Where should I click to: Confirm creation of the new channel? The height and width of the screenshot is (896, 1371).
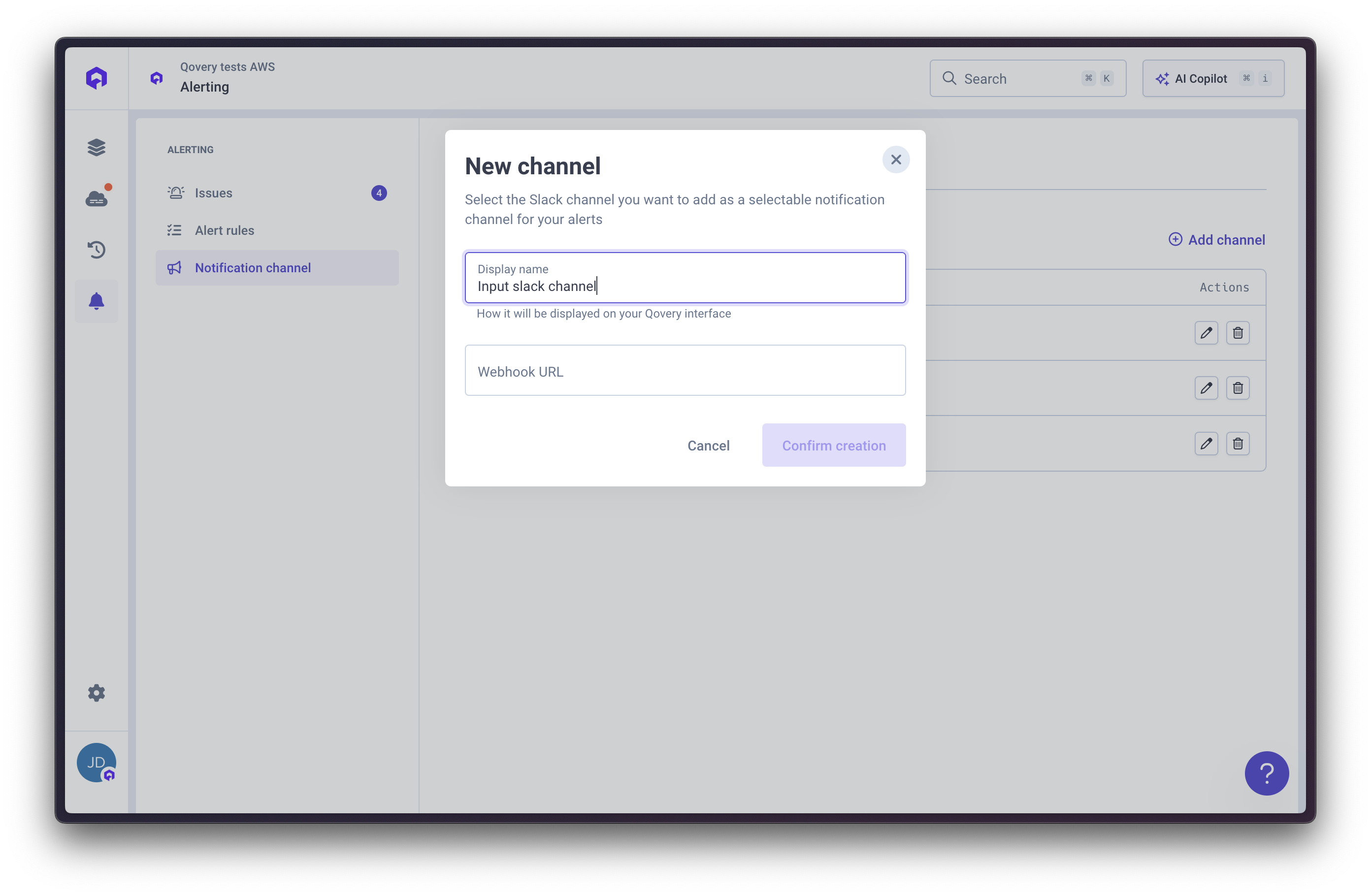834,445
